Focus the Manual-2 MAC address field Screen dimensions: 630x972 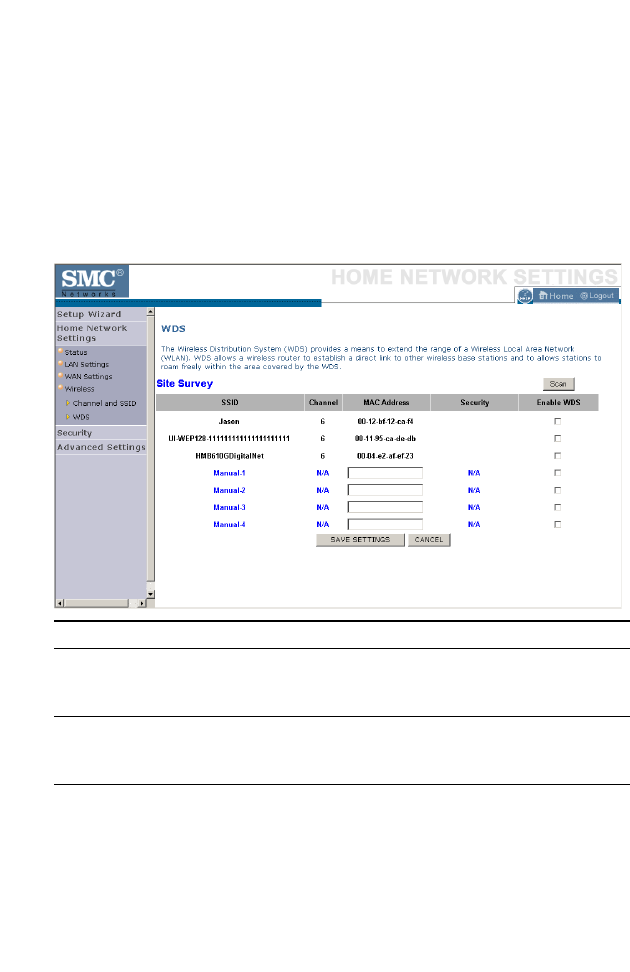click(385, 490)
